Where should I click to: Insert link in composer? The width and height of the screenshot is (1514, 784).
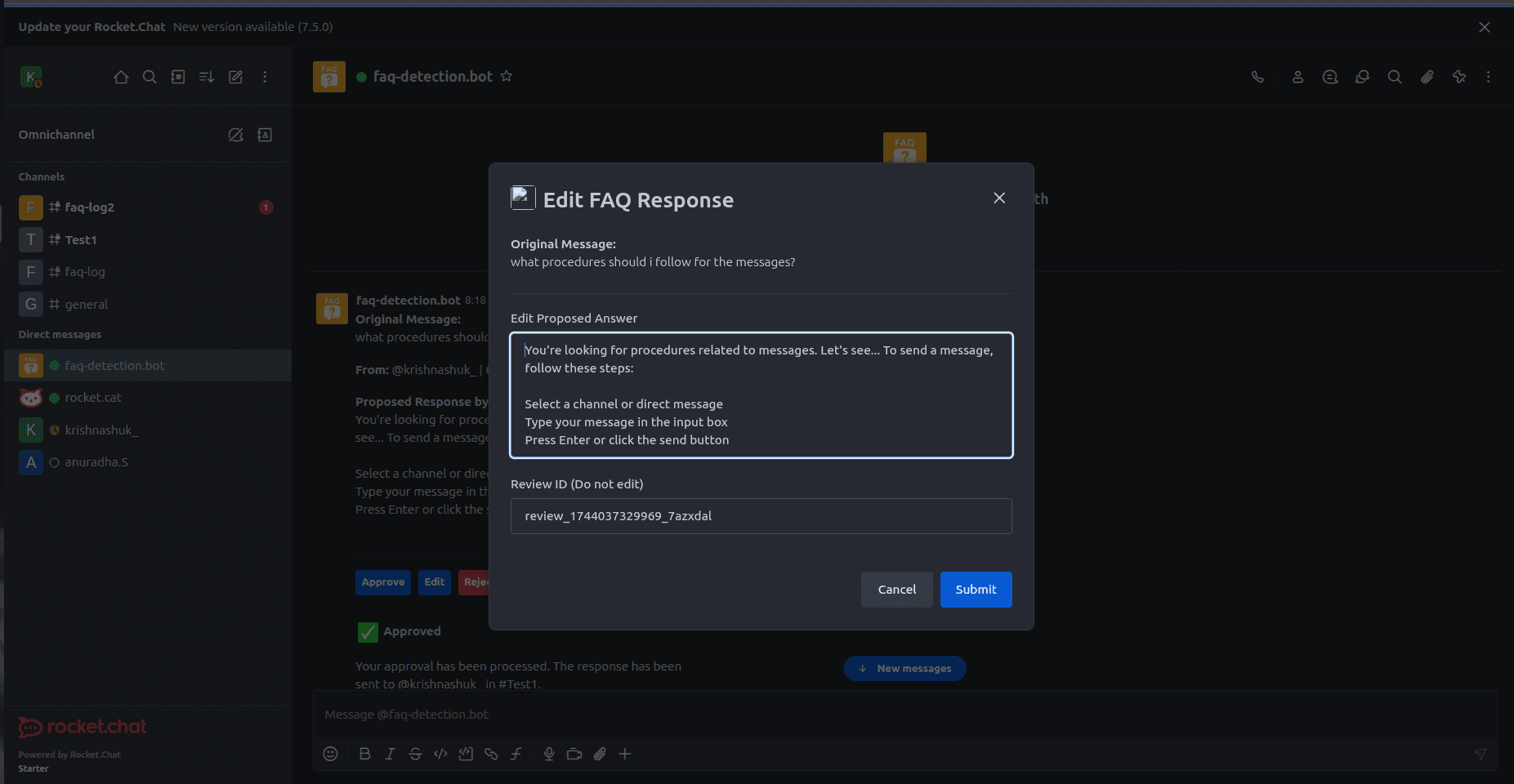coord(491,754)
